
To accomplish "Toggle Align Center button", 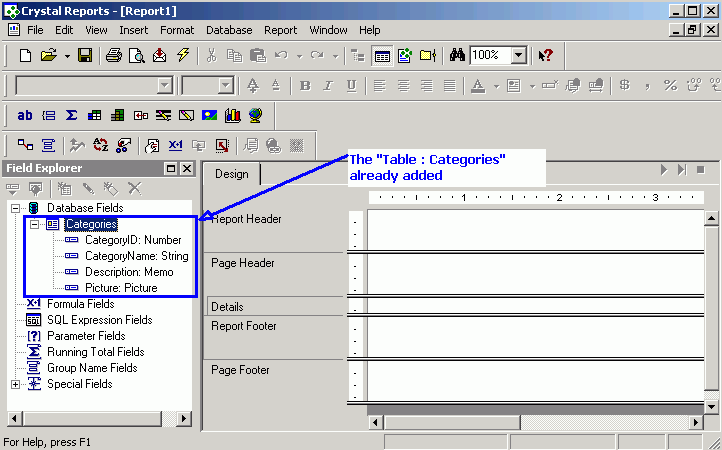I will (x=403, y=86).
